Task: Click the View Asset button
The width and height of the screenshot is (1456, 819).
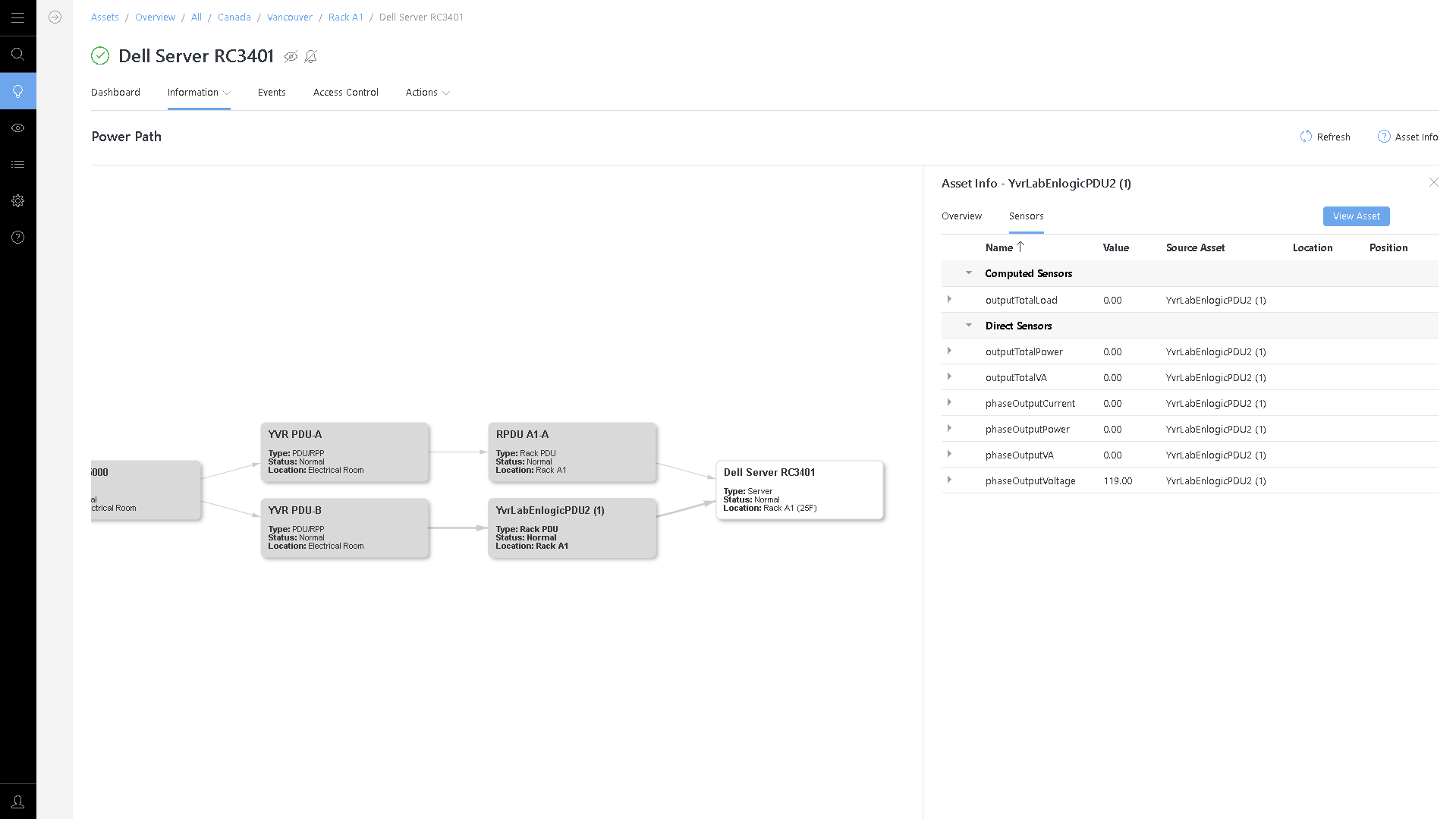Action: 1356,216
